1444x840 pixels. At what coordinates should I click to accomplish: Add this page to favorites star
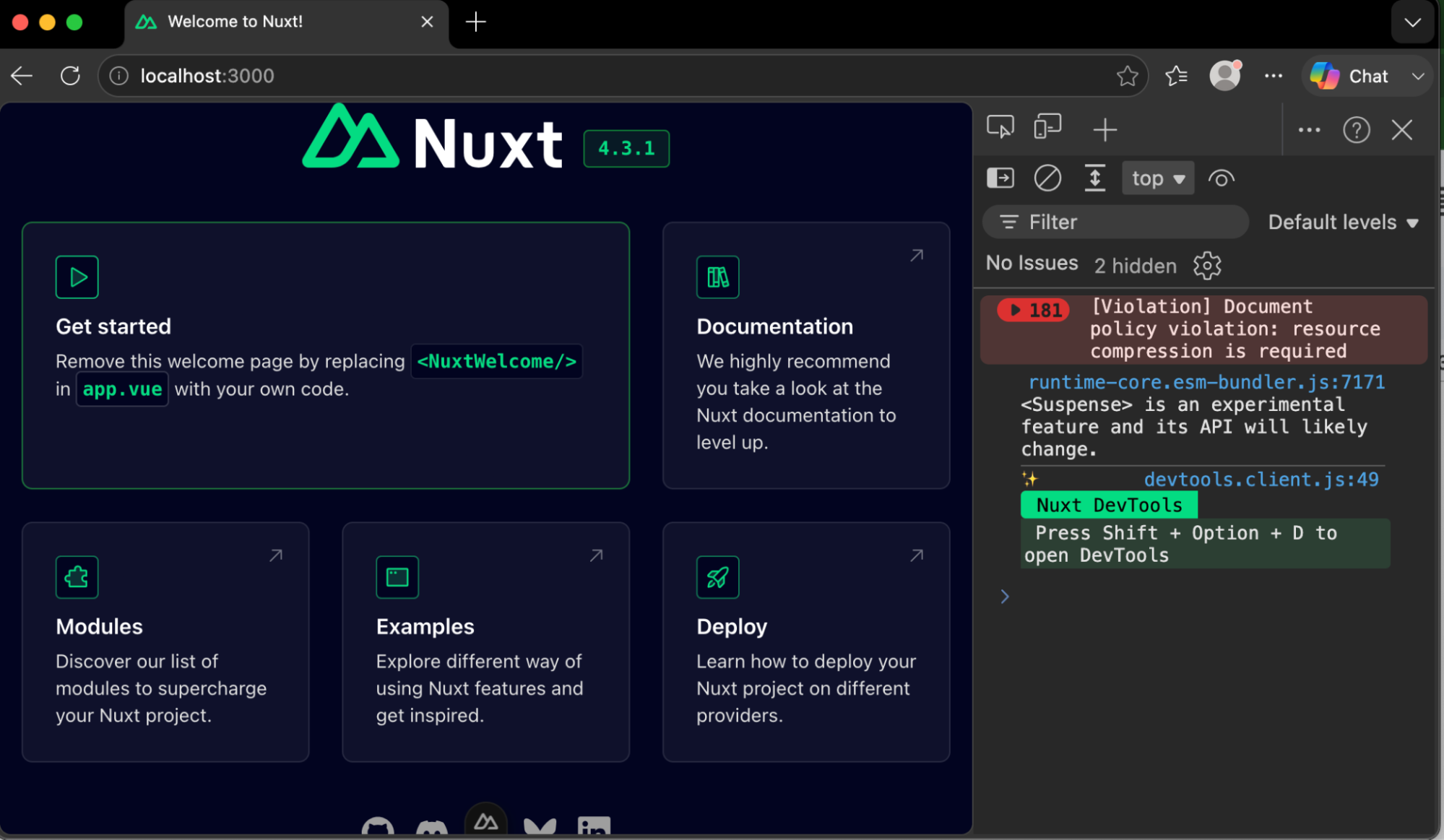point(1127,76)
